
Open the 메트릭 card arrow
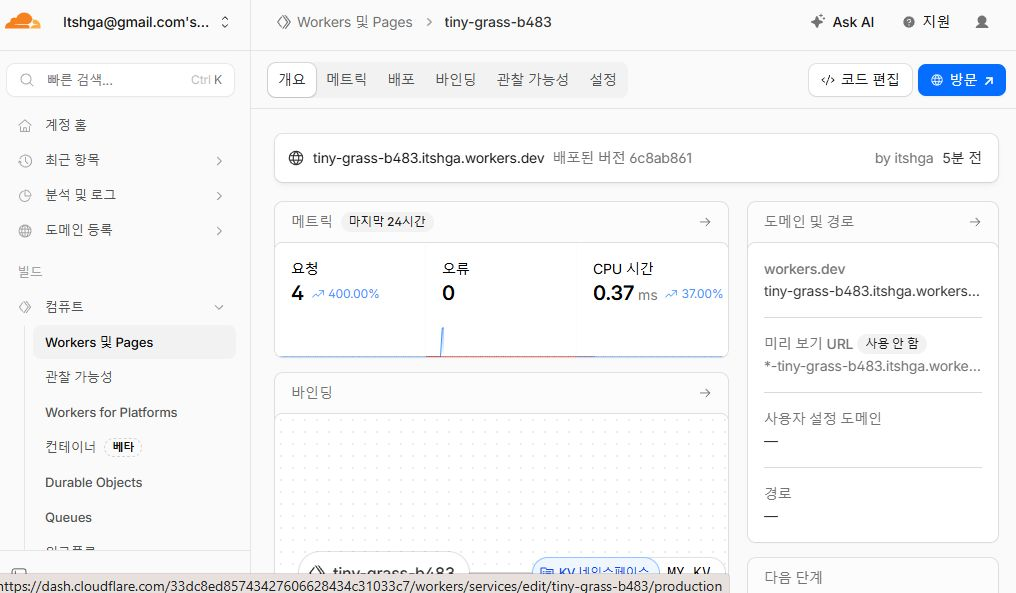(705, 222)
